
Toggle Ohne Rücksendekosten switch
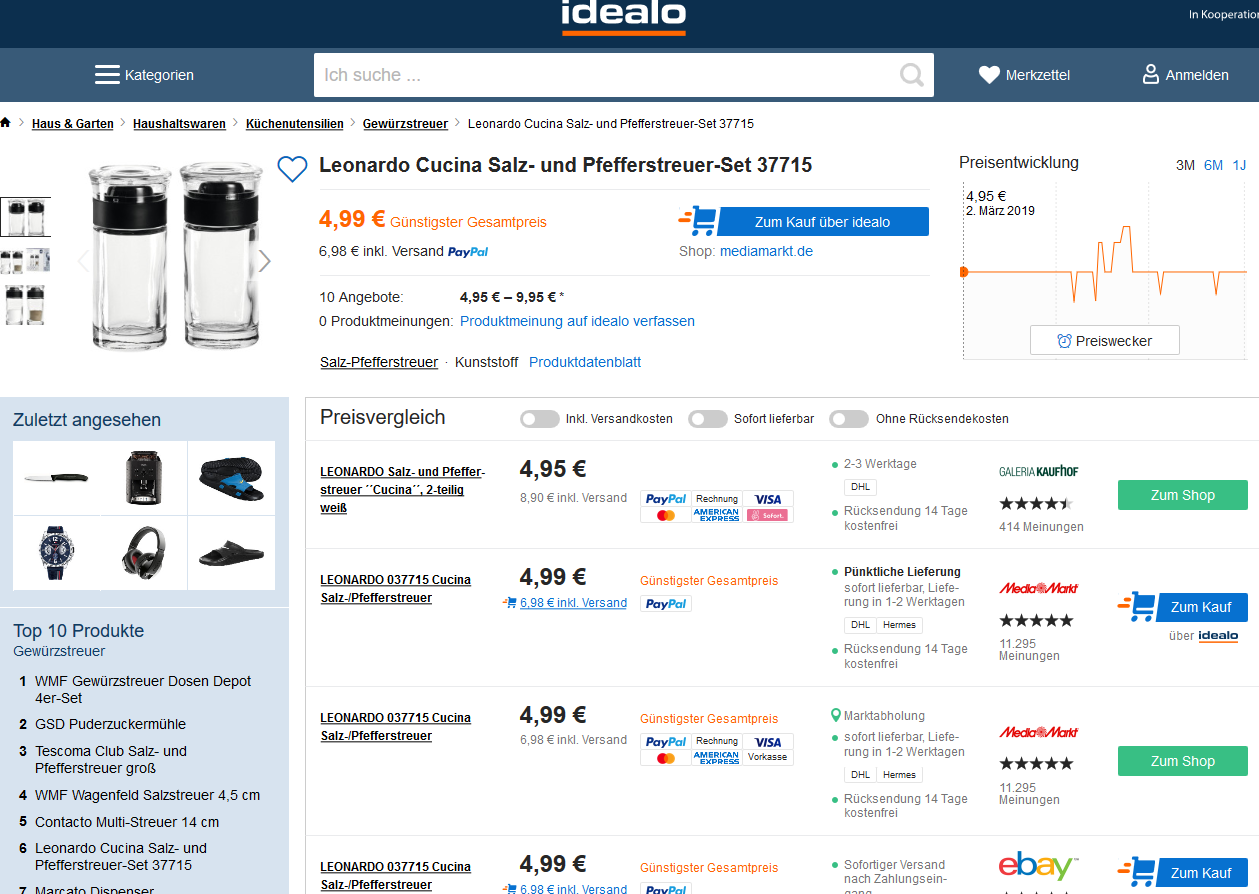(x=849, y=419)
